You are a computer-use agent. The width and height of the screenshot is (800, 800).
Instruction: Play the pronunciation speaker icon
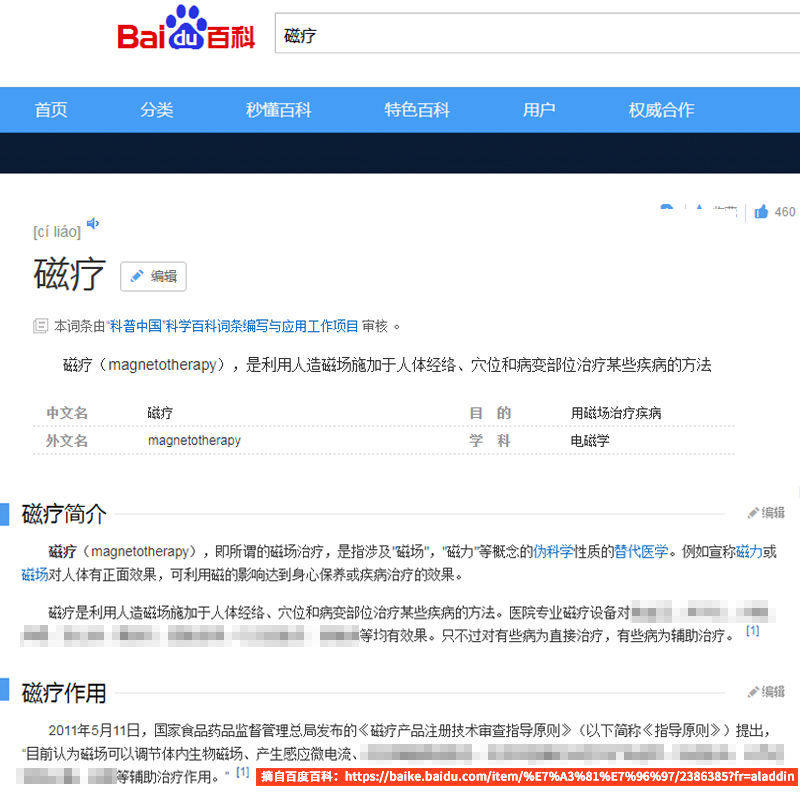93,223
